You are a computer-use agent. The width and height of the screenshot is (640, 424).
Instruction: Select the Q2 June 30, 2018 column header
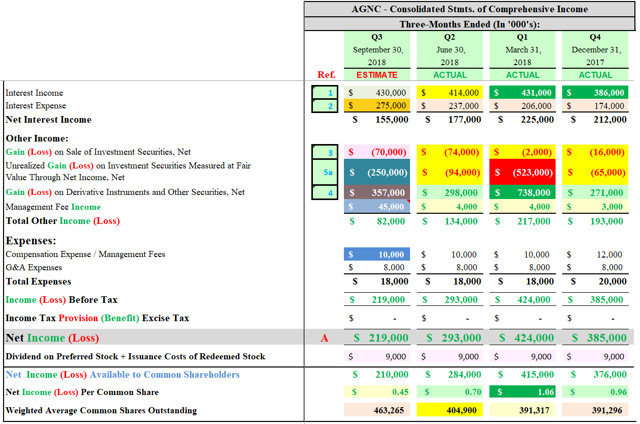(449, 50)
